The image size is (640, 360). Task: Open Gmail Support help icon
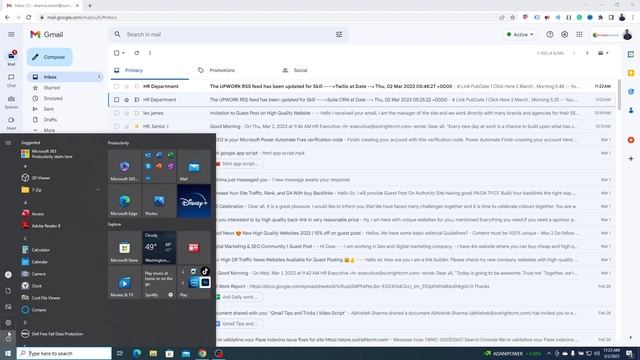pyautogui.click(x=550, y=35)
